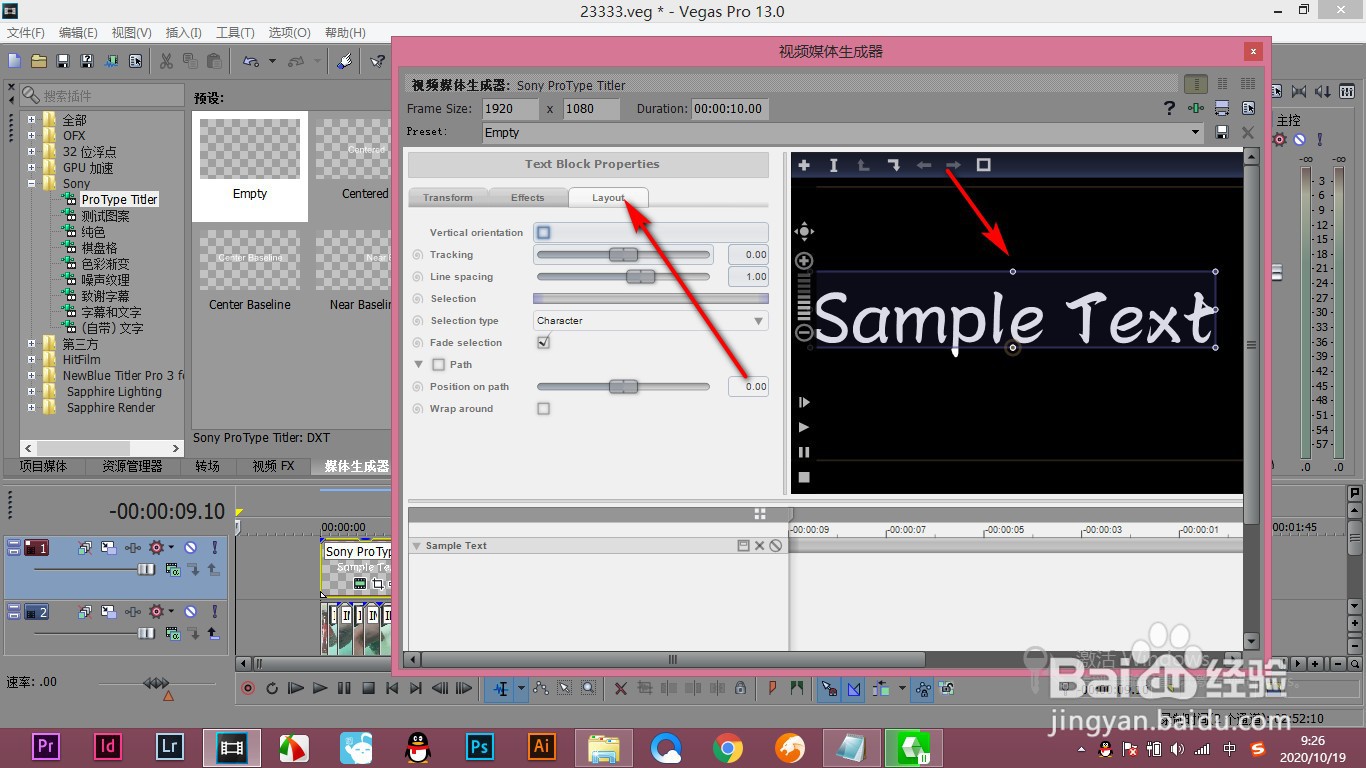Open the Undo history dropdown arrow
Image resolution: width=1366 pixels, height=768 pixels.
[272, 61]
